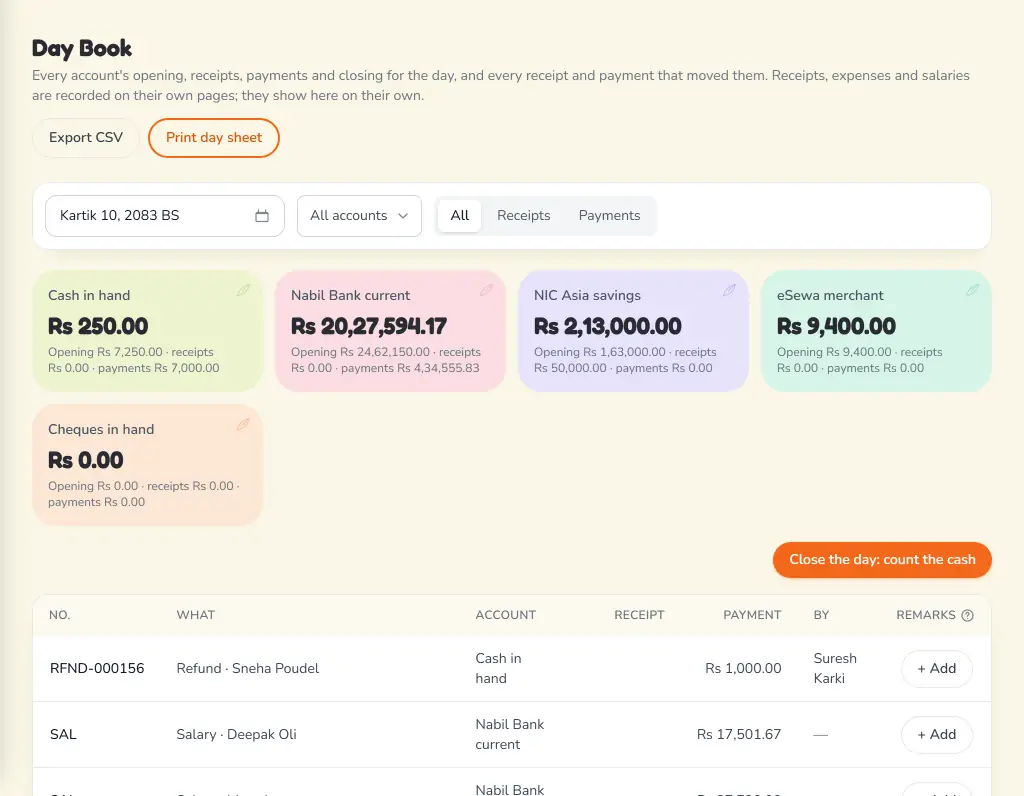This screenshot has height=796, width=1024.
Task: Click the Day Book page heading
Action: tap(82, 48)
